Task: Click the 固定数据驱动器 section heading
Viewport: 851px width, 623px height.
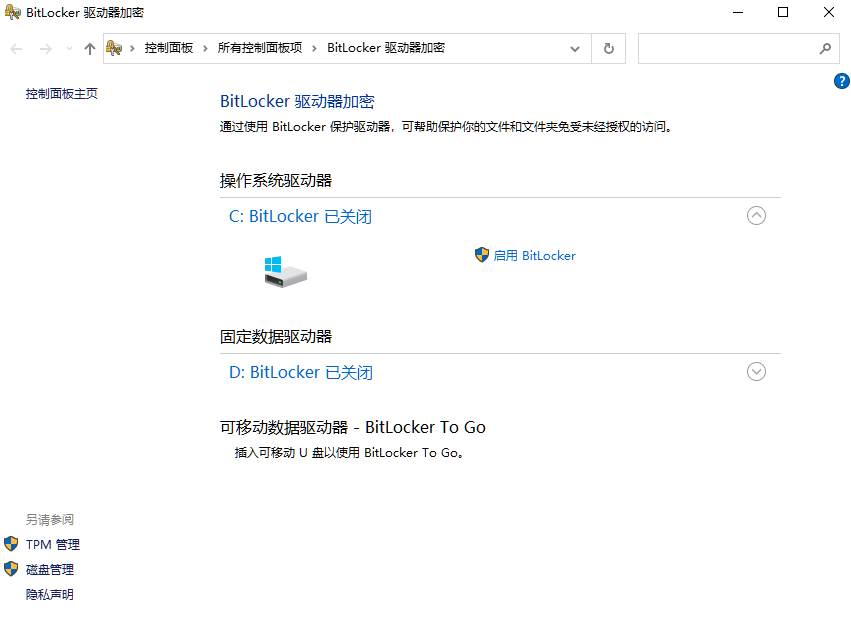Action: click(x=276, y=336)
